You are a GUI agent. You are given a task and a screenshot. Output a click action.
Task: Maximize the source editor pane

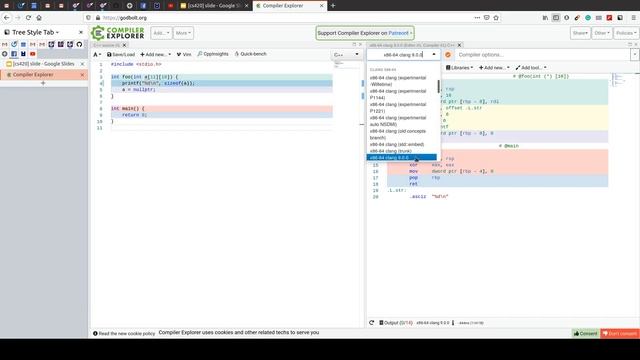[354, 44]
